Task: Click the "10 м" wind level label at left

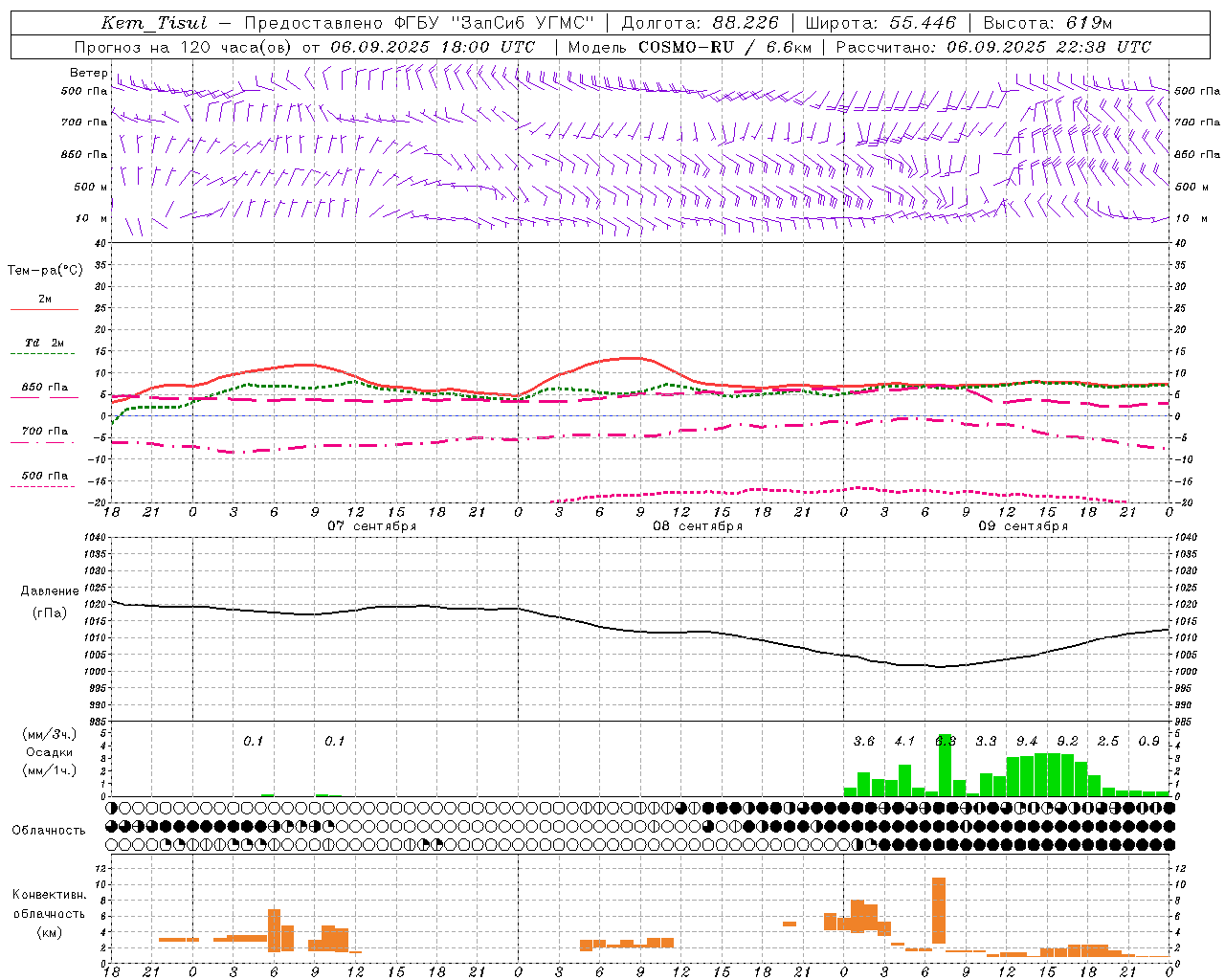Action: [92, 218]
